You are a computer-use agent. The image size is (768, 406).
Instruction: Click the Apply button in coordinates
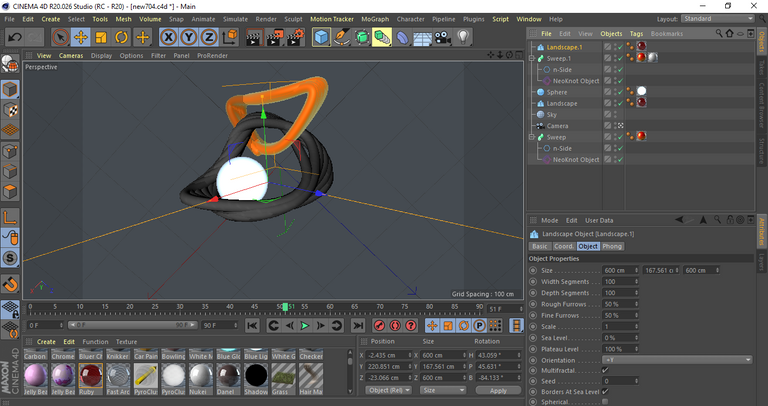498,390
